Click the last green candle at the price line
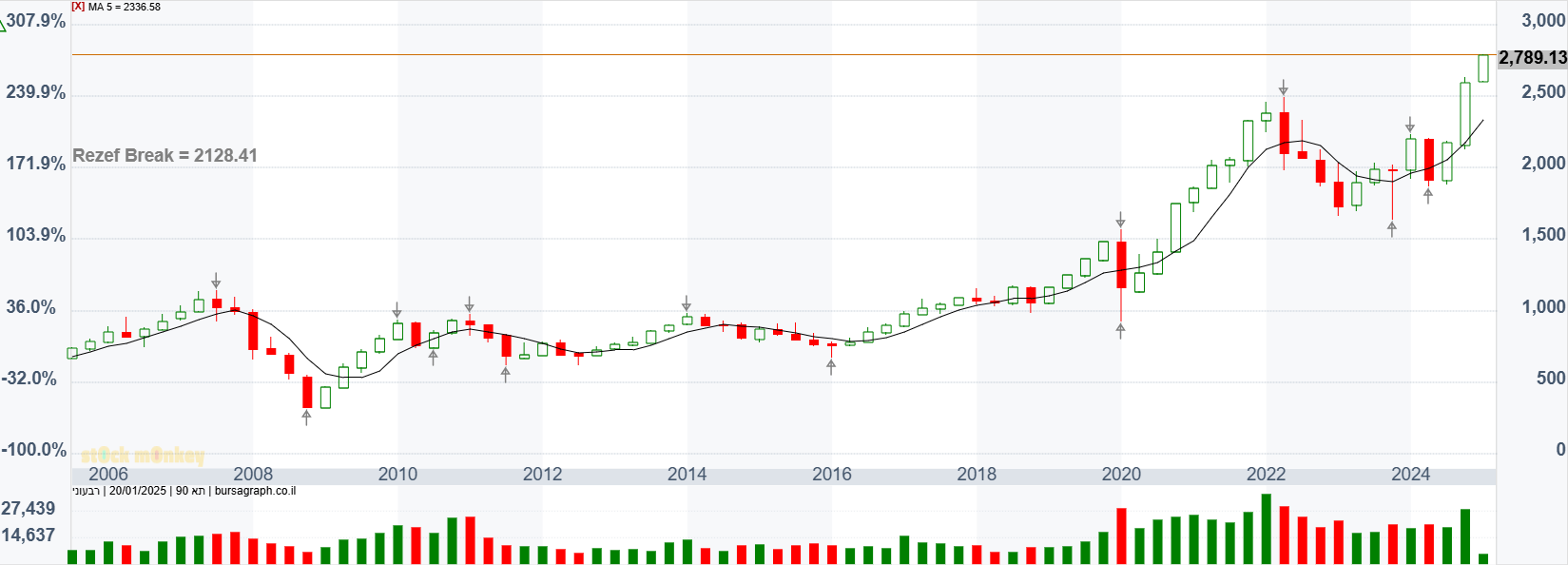Screen dimensions: 1568x565 click(x=1483, y=68)
